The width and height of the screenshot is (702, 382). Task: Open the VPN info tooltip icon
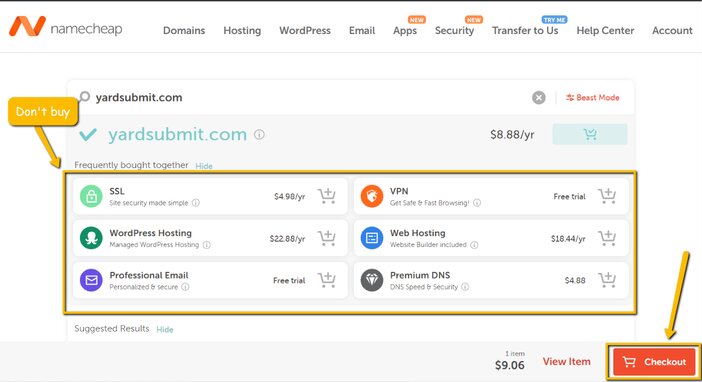point(477,203)
